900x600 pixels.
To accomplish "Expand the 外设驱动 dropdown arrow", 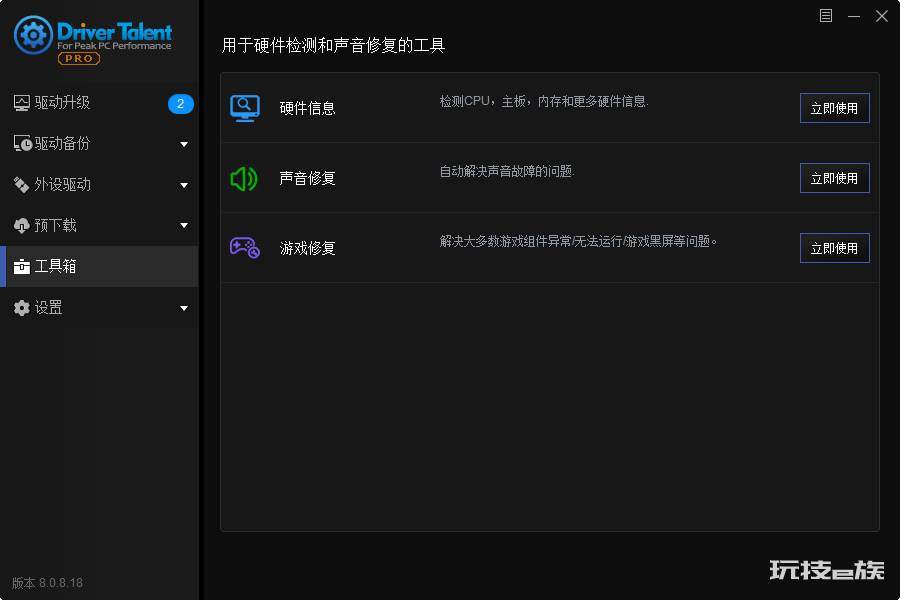I will click(184, 185).
